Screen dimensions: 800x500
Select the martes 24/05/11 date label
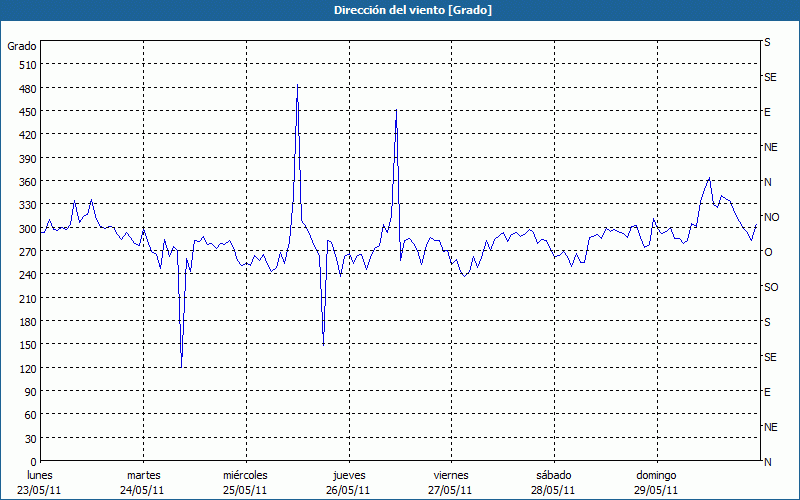click(x=143, y=482)
